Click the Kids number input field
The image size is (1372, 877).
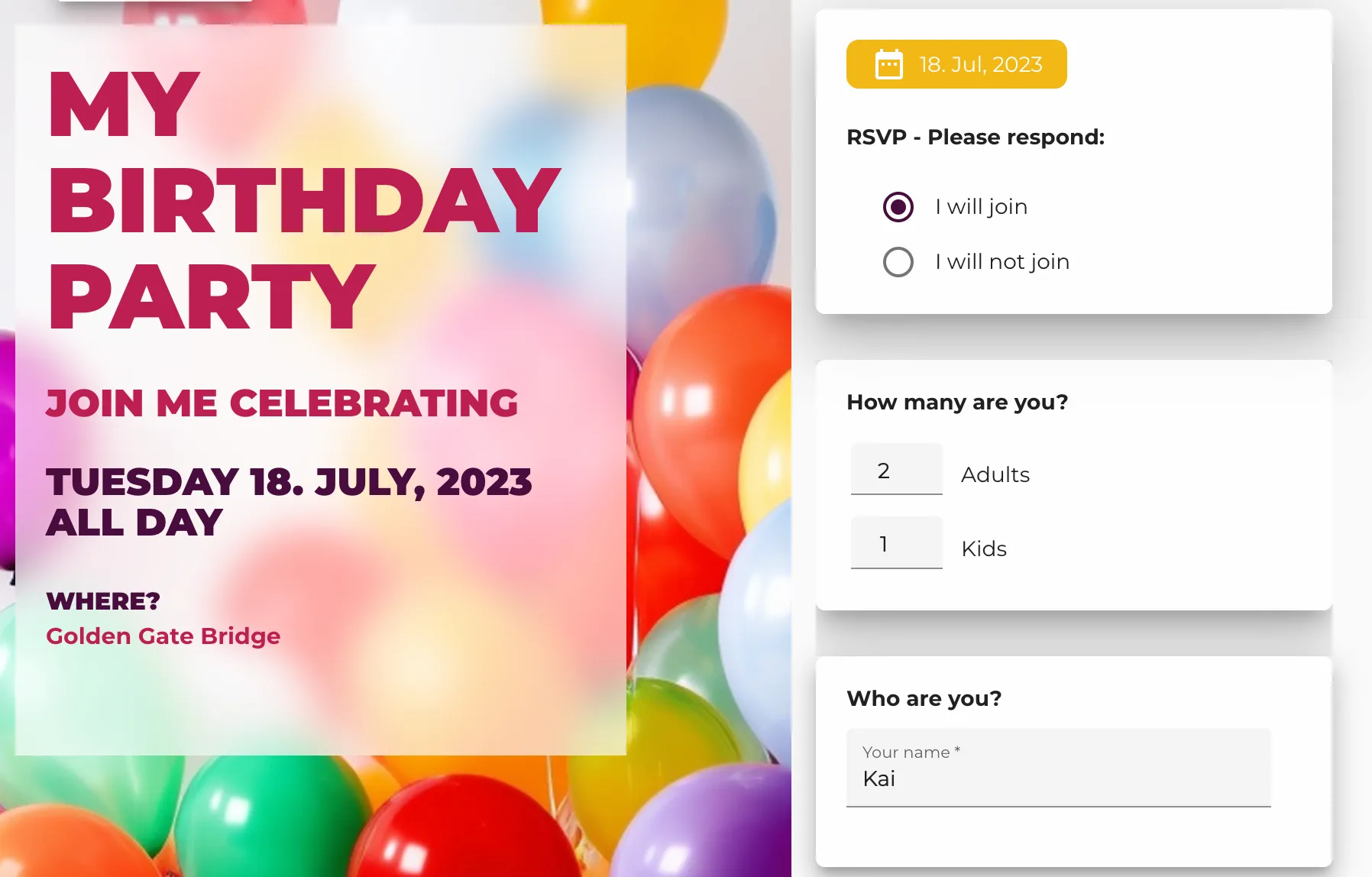[x=896, y=542]
